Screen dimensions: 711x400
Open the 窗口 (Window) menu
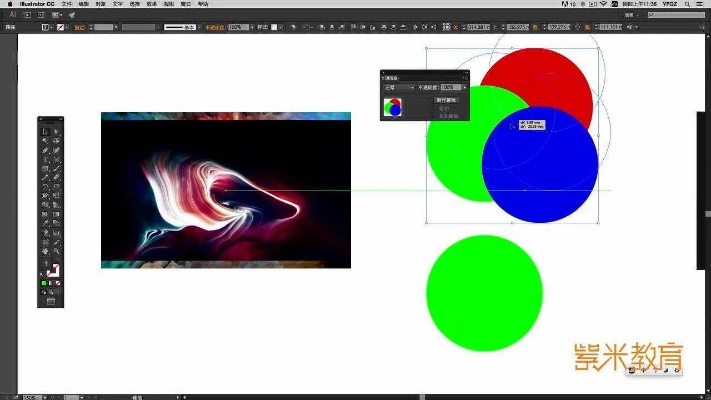point(186,4)
